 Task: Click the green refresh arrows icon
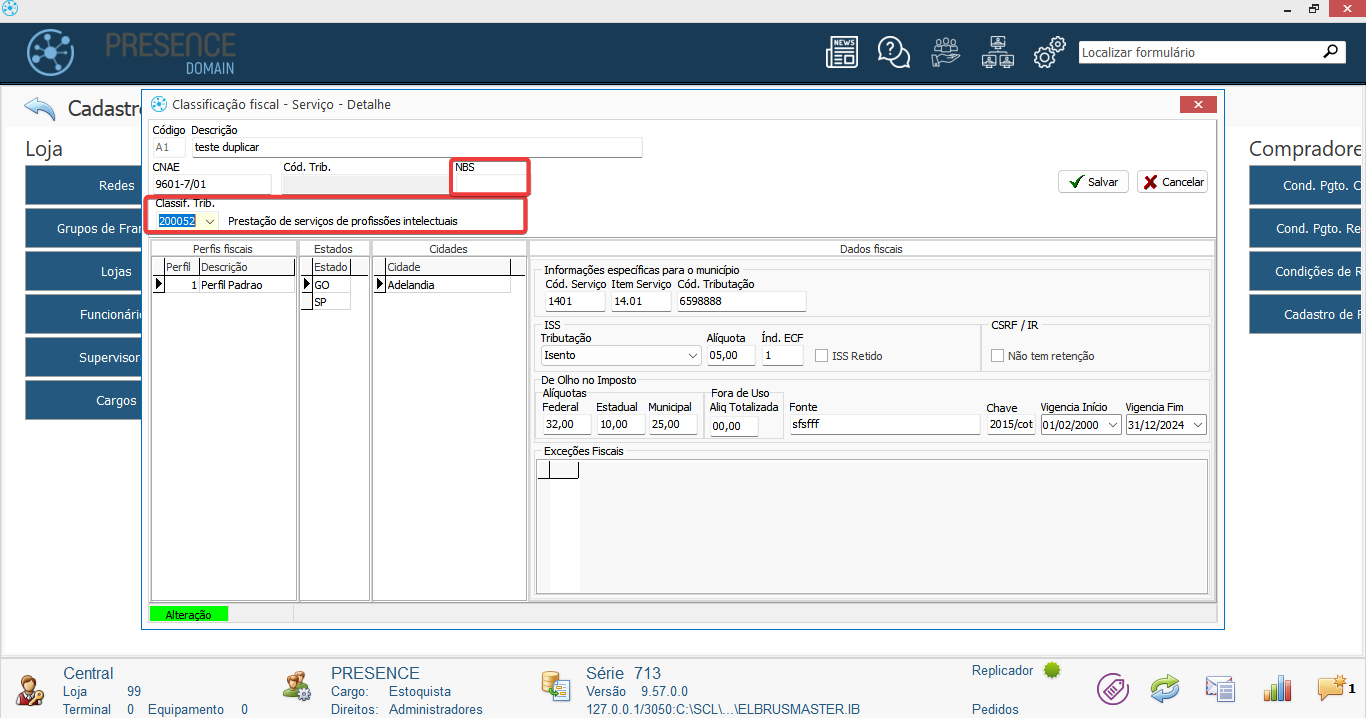pos(1165,688)
